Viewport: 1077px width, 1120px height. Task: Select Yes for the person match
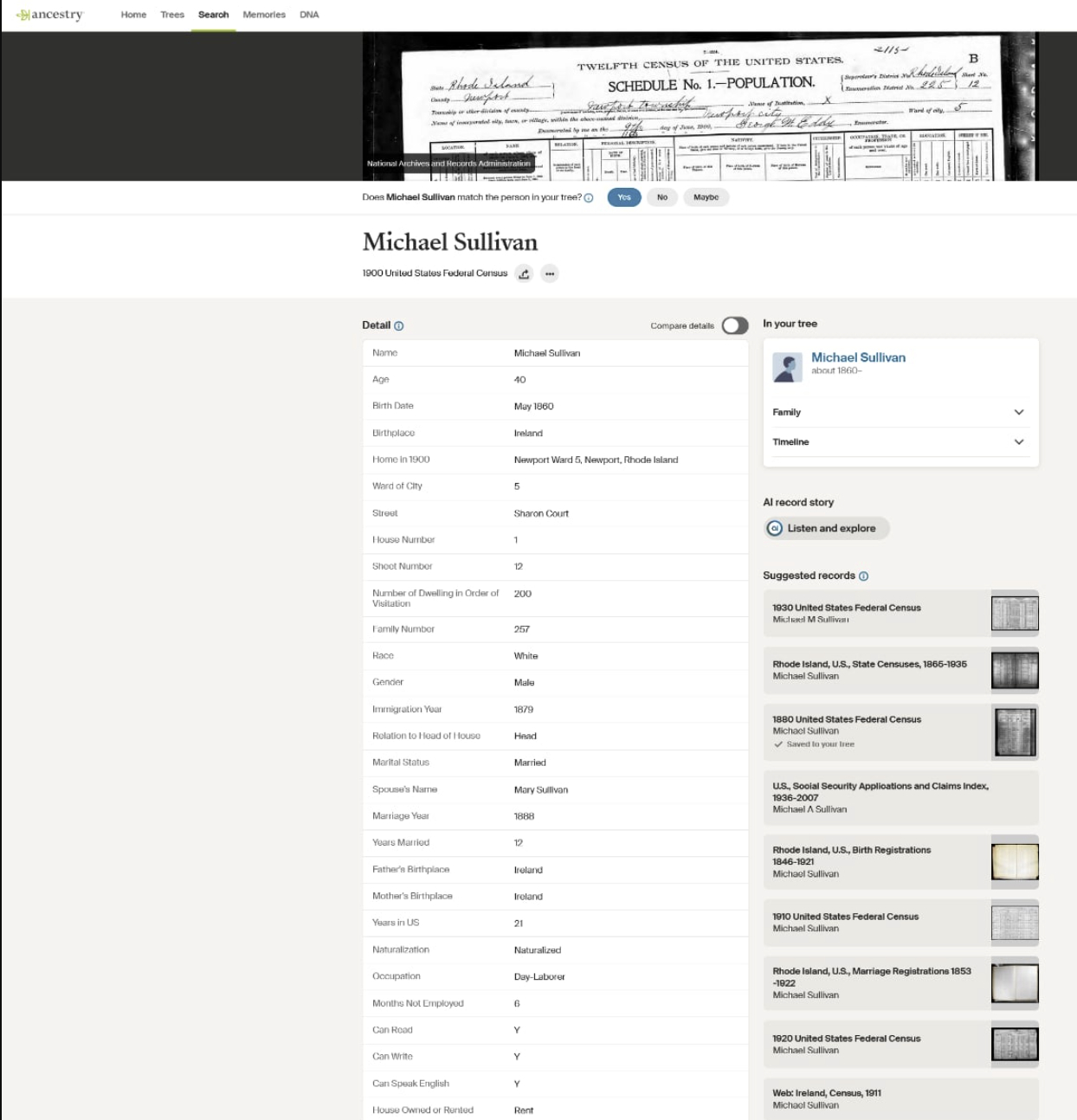624,197
